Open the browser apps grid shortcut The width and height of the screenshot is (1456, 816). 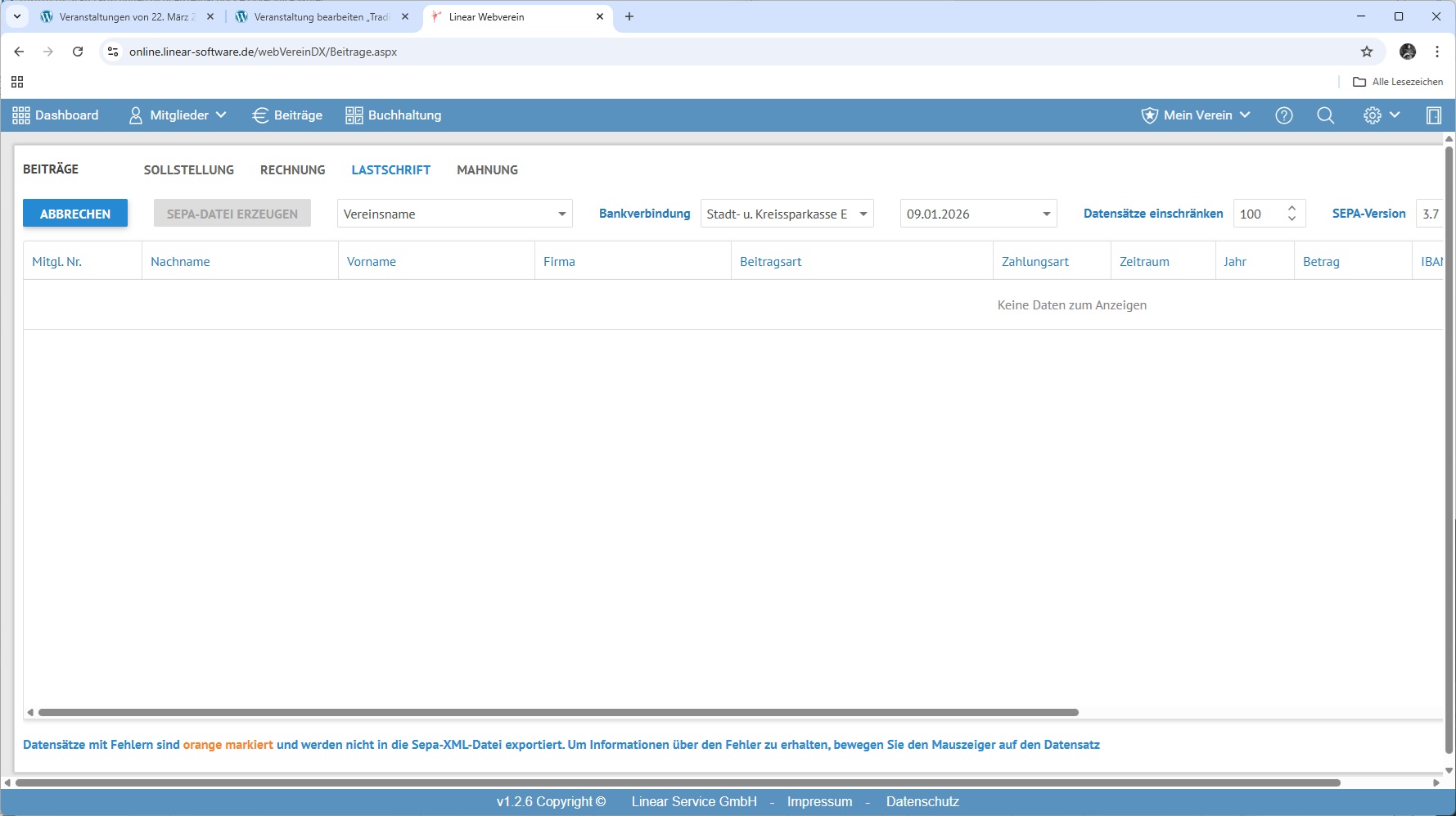[x=17, y=82]
